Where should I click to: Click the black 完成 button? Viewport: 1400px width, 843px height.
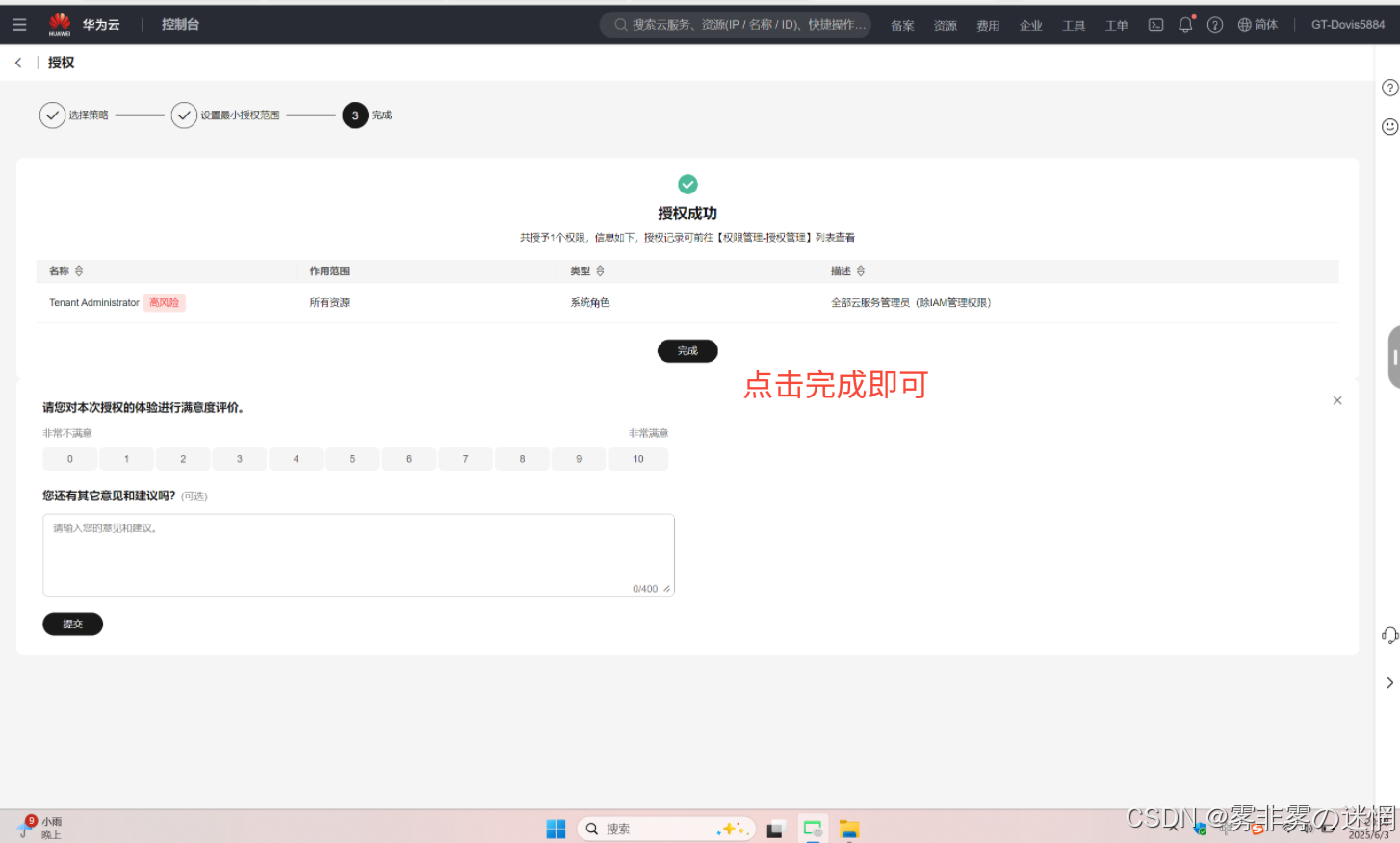[687, 351]
